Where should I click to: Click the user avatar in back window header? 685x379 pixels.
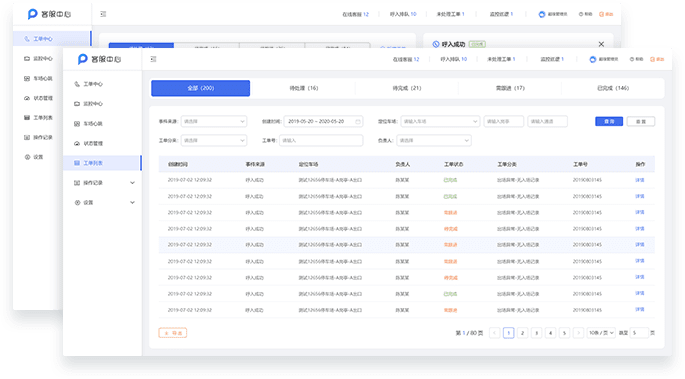tap(542, 14)
